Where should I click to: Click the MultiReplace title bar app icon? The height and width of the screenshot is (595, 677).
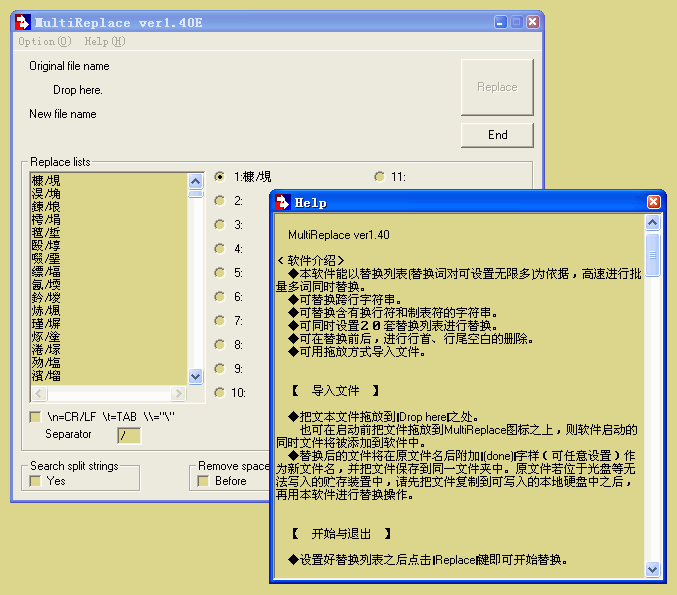[23, 22]
